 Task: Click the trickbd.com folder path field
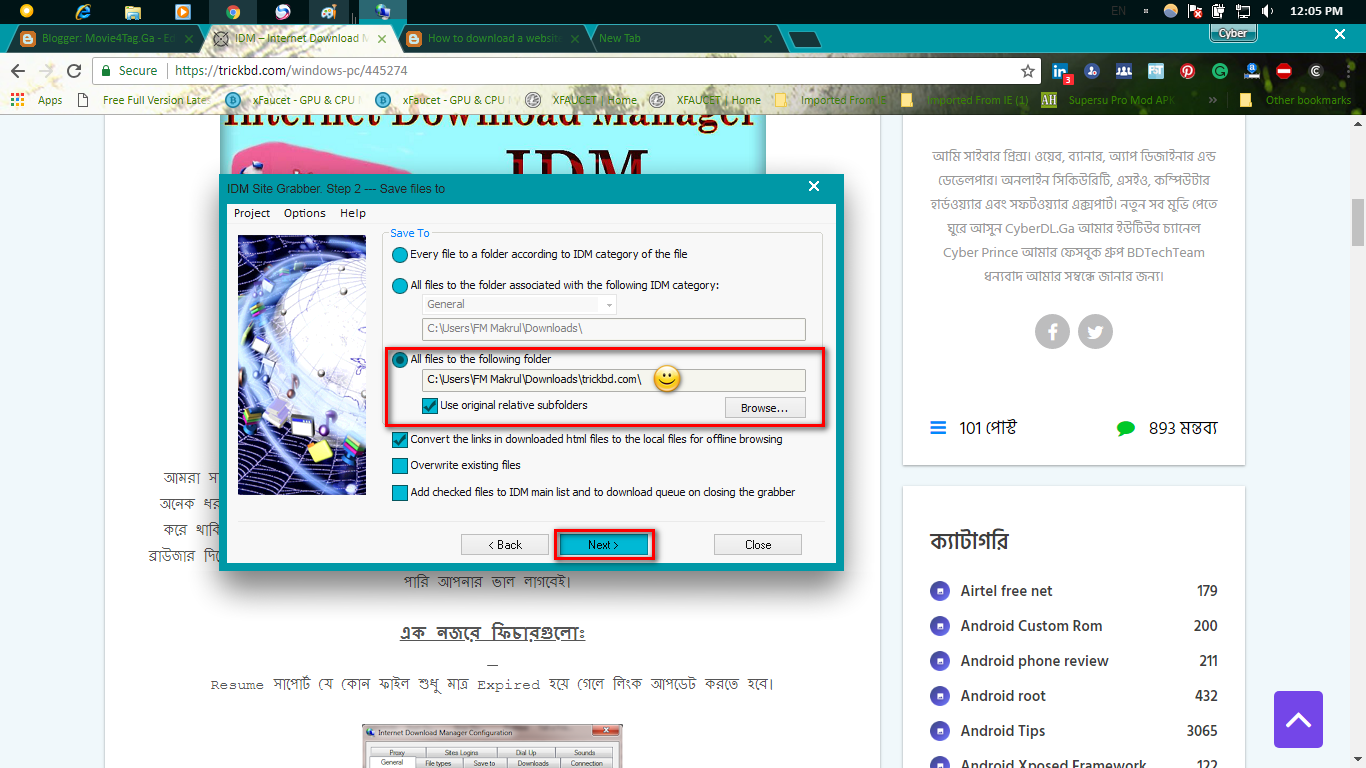pyautogui.click(x=614, y=380)
